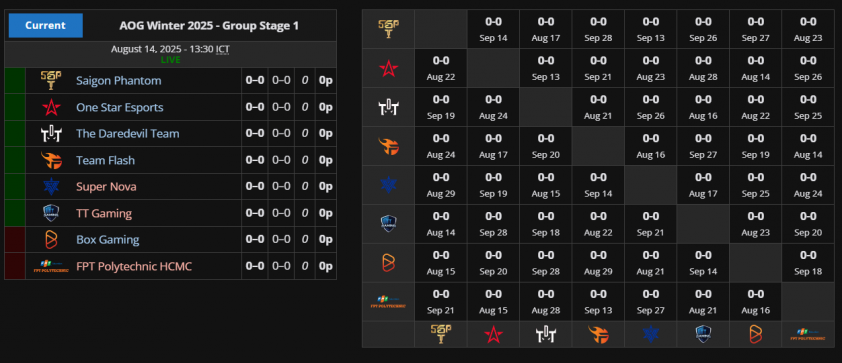Open the Box Gaming team link

(x=108, y=239)
